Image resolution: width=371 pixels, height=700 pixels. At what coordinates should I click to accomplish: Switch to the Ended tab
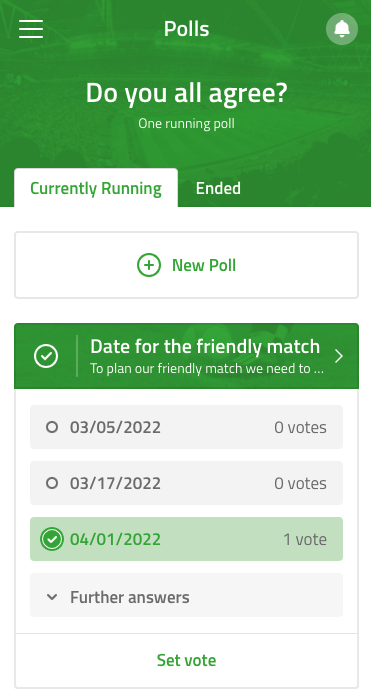click(x=218, y=188)
